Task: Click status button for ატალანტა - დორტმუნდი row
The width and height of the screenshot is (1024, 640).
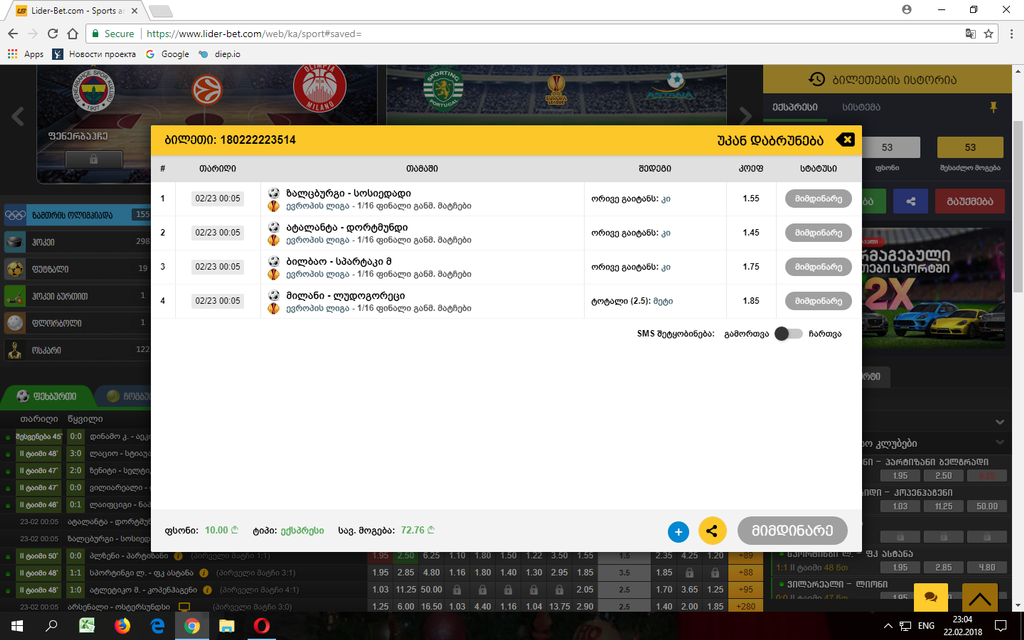Action: pos(818,232)
